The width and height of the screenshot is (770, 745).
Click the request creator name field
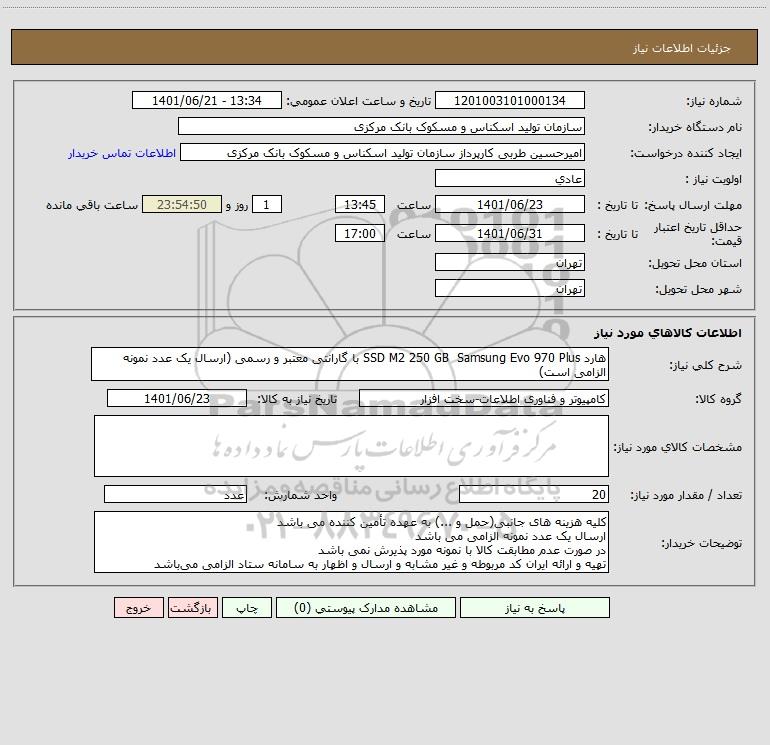[383, 152]
